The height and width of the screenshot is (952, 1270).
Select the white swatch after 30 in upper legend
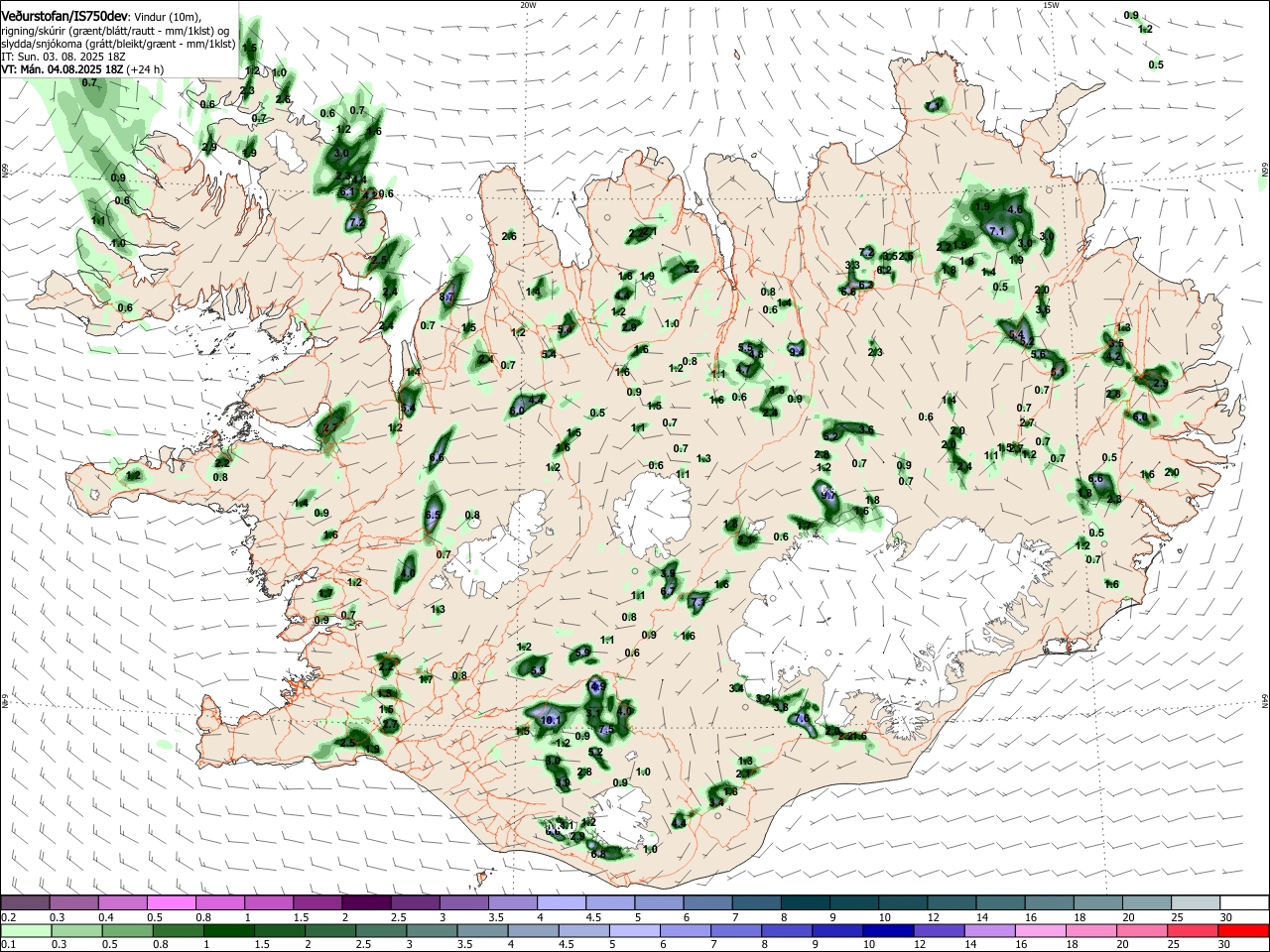1242,903
